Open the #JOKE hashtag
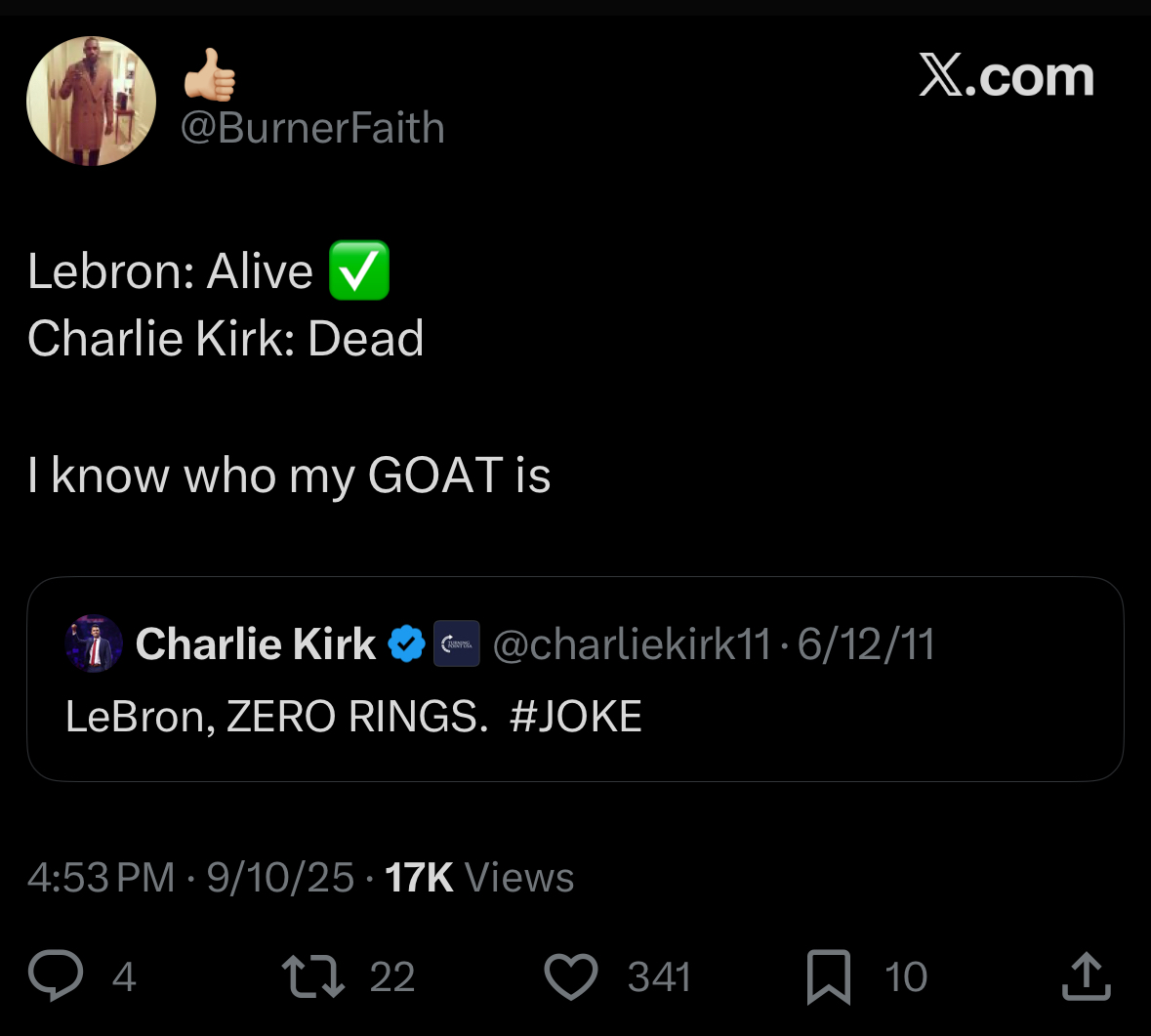The image size is (1151, 1036). coord(576,717)
